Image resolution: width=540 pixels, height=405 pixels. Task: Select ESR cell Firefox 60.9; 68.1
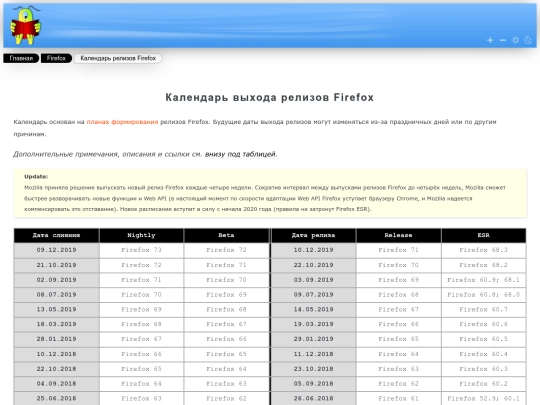(x=484, y=280)
